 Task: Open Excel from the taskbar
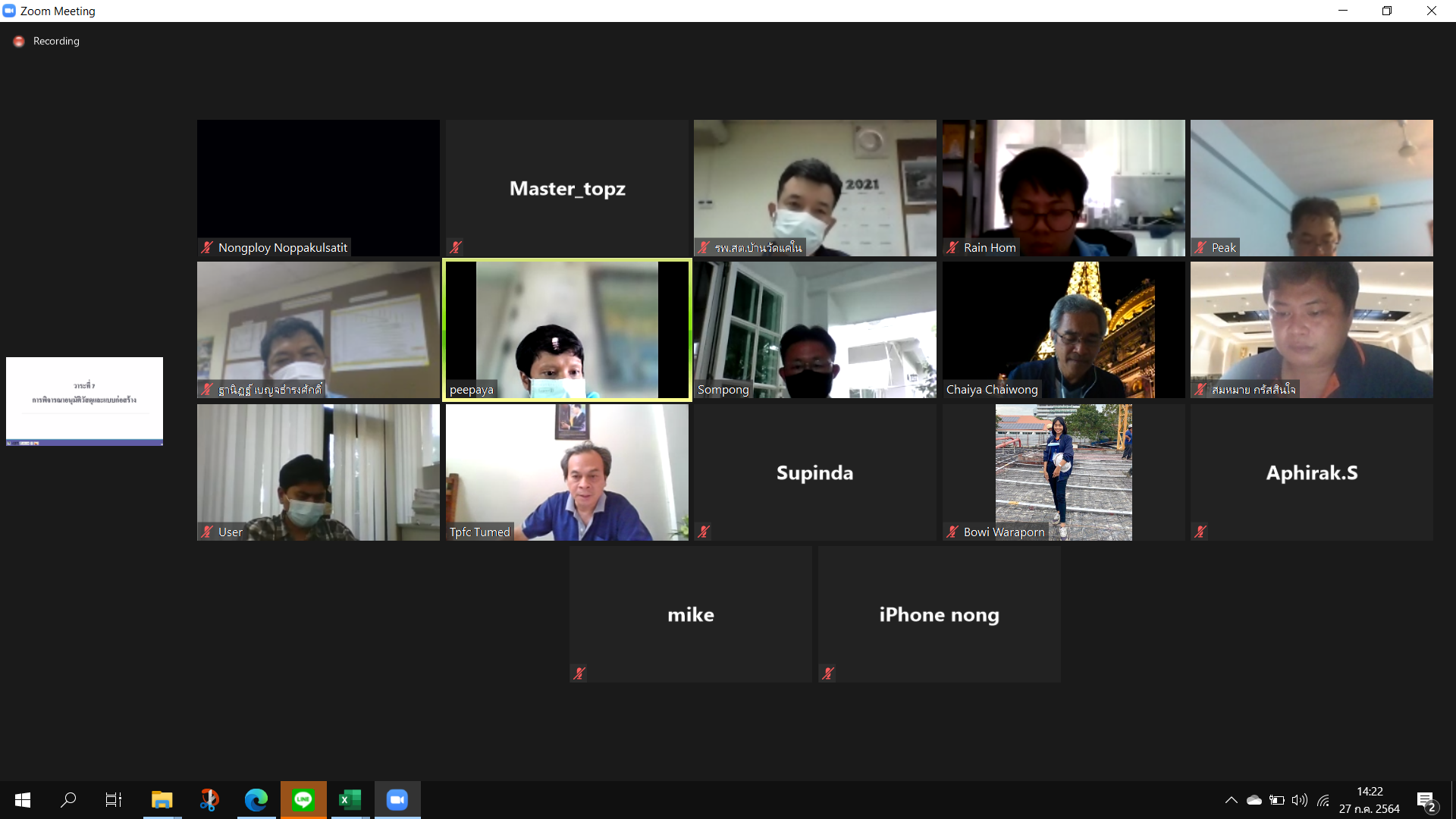coord(350,799)
